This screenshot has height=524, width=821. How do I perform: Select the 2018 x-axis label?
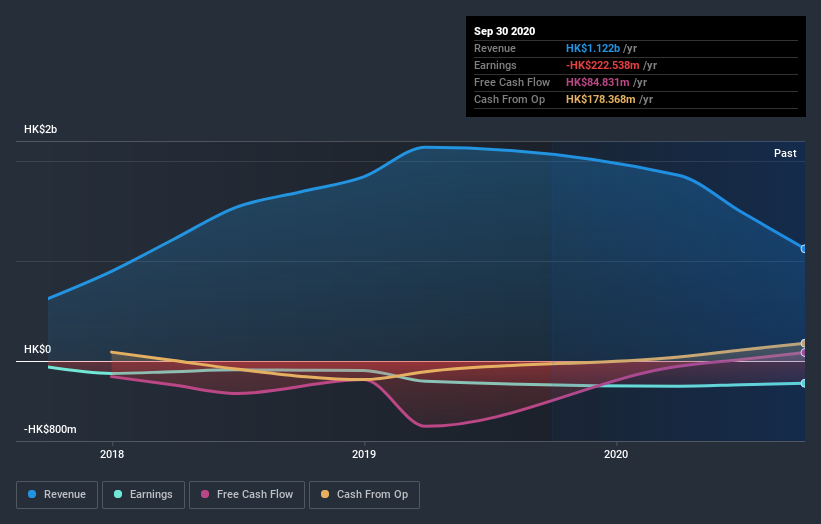(112, 454)
